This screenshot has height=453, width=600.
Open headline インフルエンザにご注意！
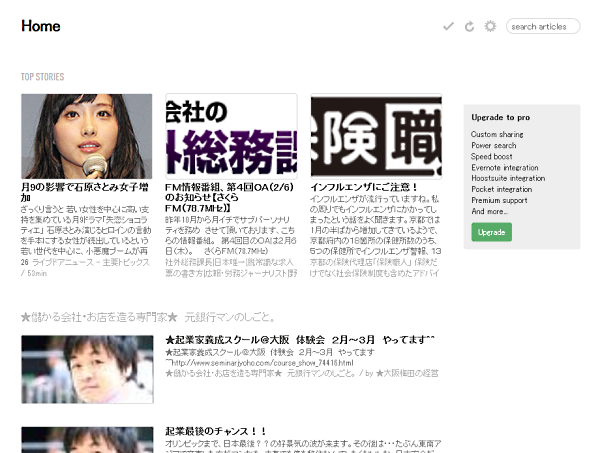364,187
